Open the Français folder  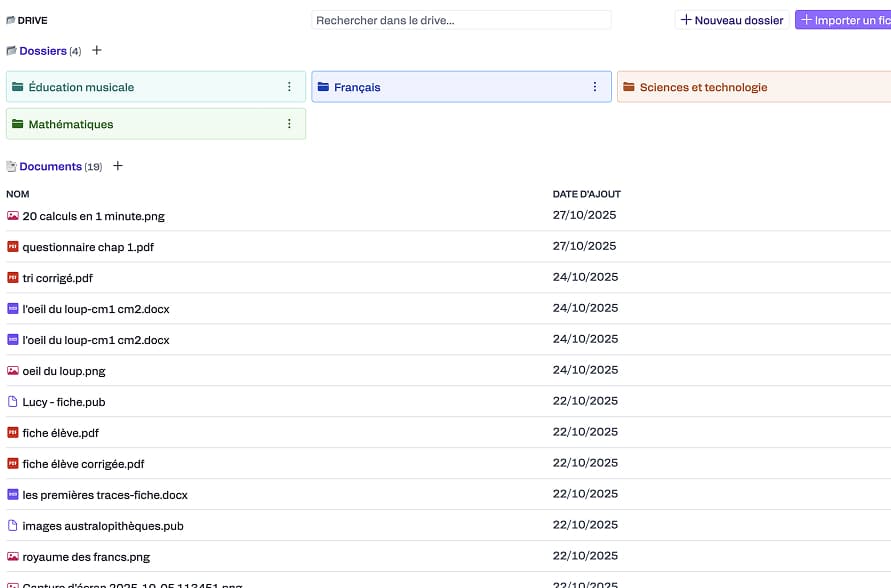pyautogui.click(x=357, y=87)
